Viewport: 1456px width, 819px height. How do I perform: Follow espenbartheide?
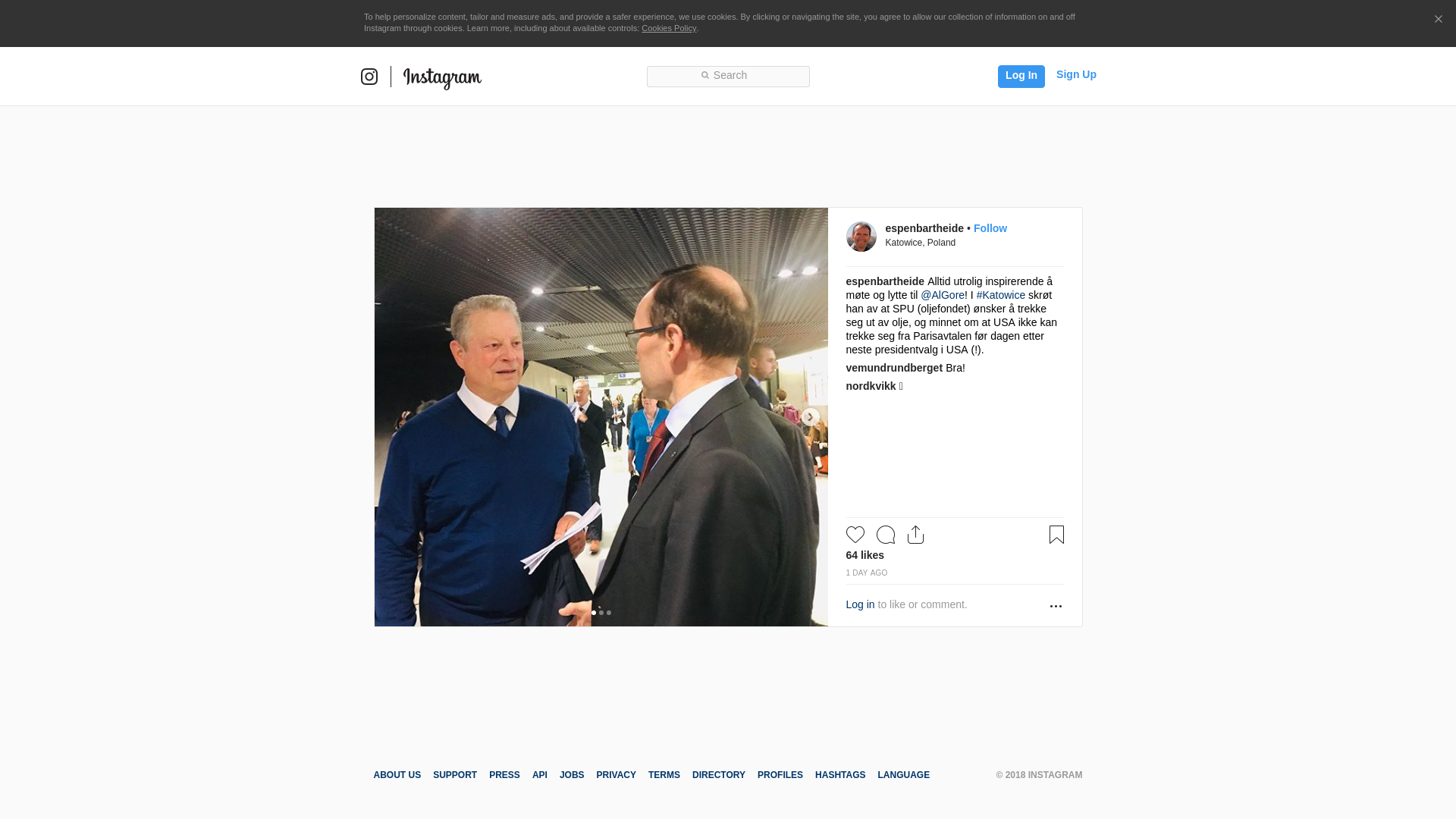coord(990,228)
